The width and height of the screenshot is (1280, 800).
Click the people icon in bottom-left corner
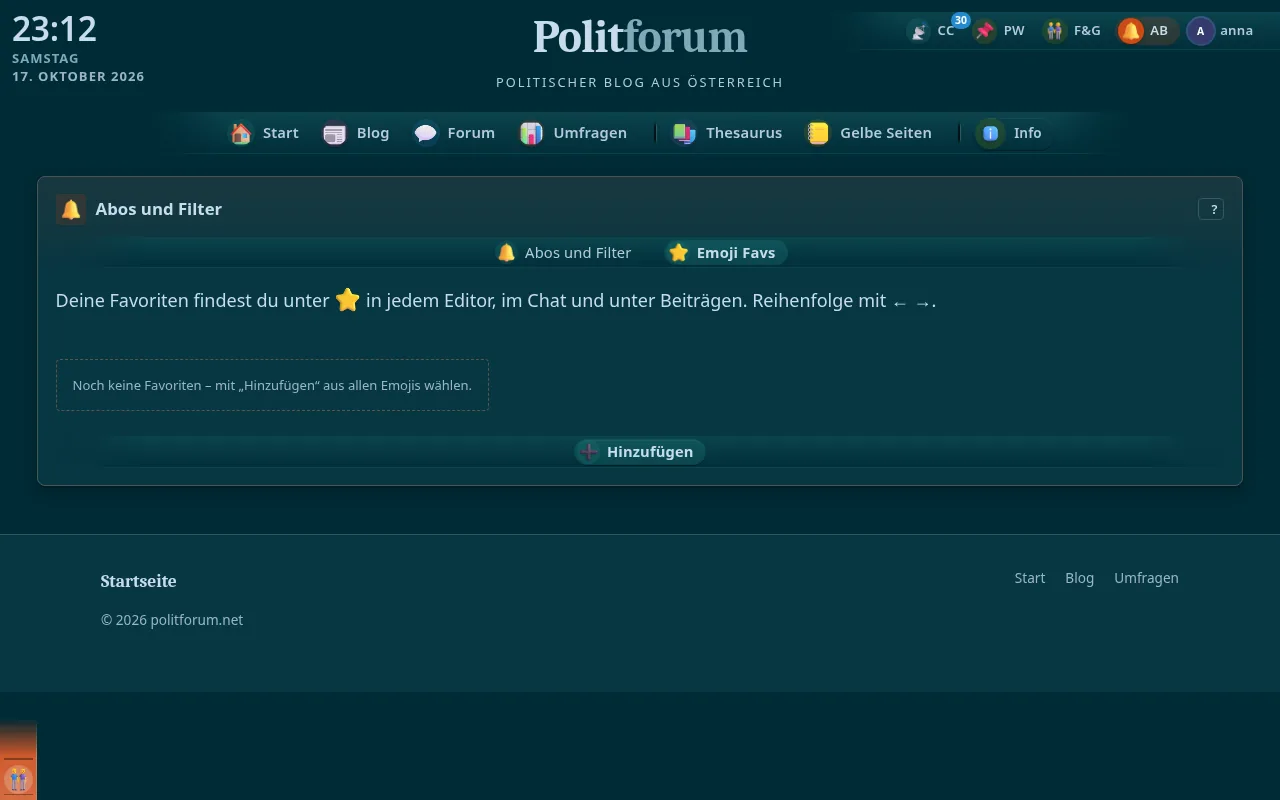click(x=18, y=778)
